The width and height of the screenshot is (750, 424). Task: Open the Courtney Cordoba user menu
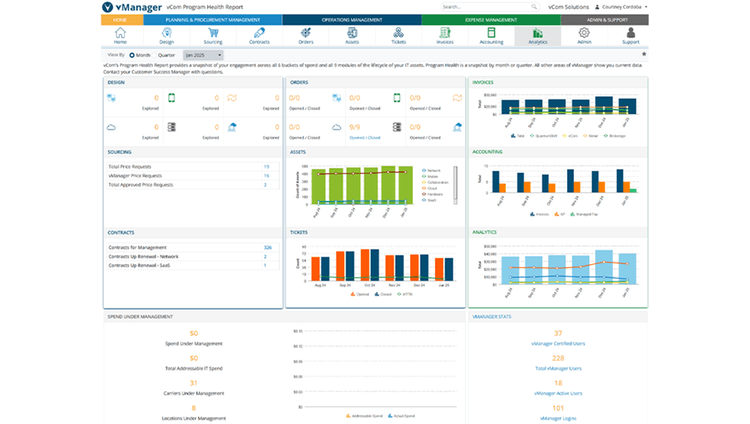(621, 7)
